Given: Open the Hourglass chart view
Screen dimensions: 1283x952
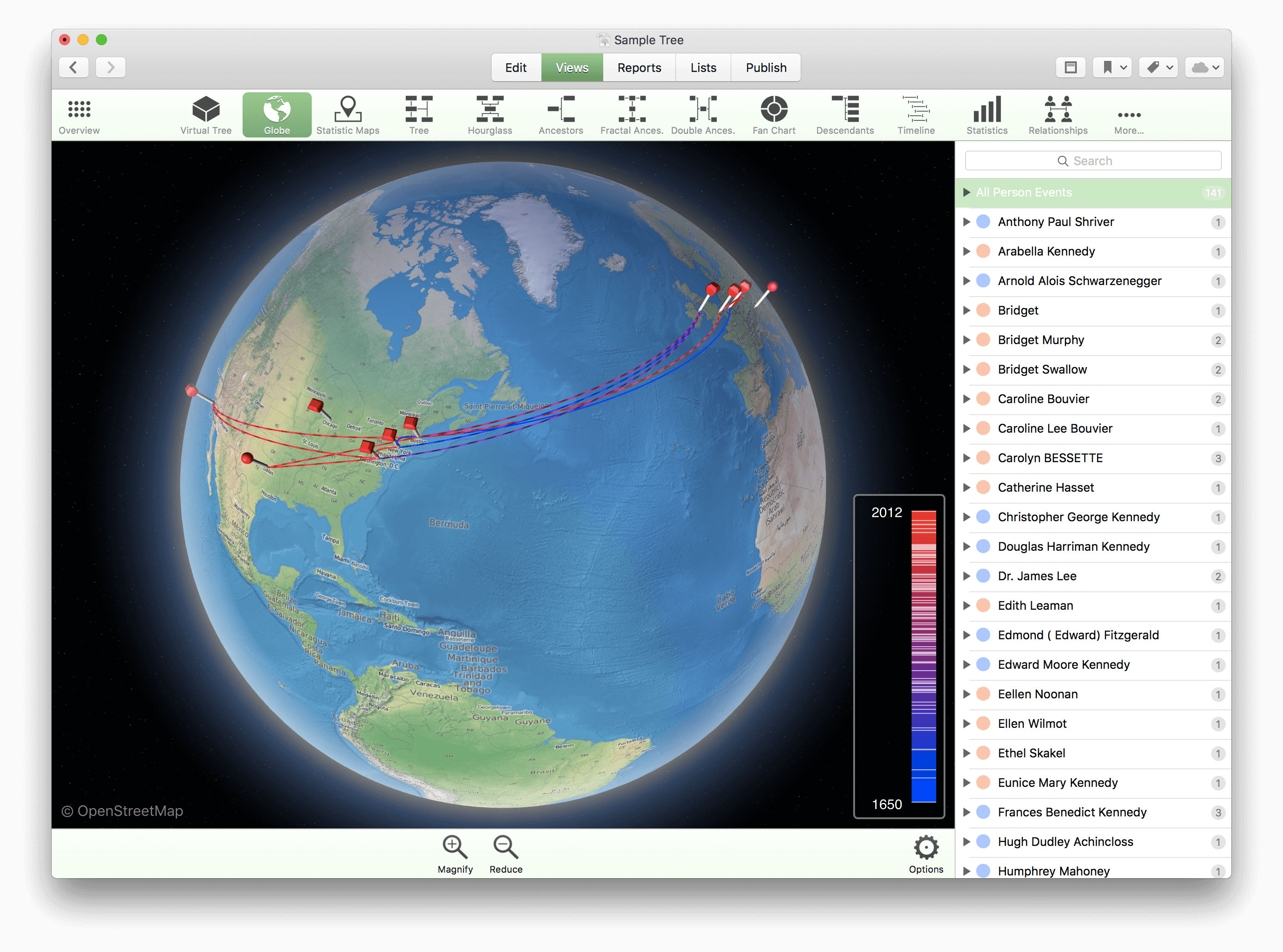Looking at the screenshot, I should [489, 115].
